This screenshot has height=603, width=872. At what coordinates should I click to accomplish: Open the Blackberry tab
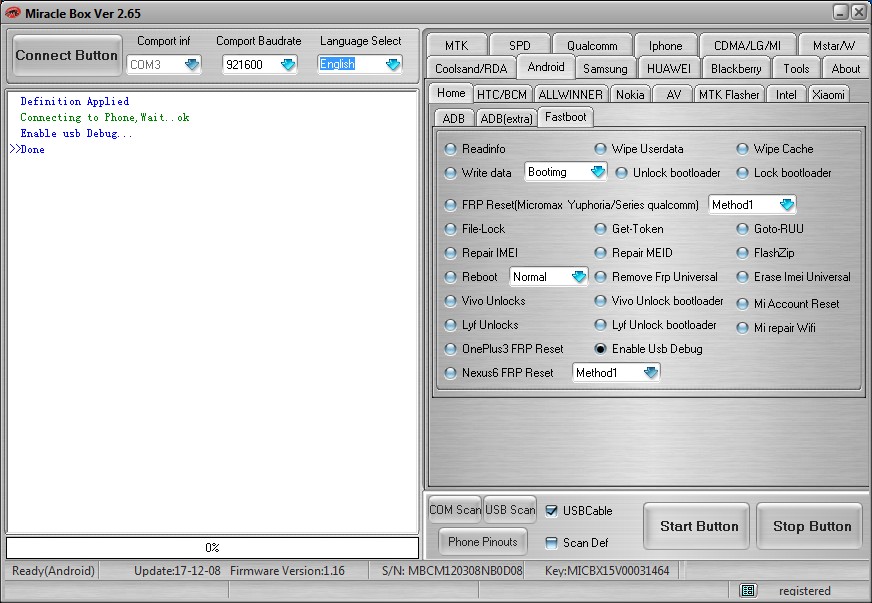736,68
